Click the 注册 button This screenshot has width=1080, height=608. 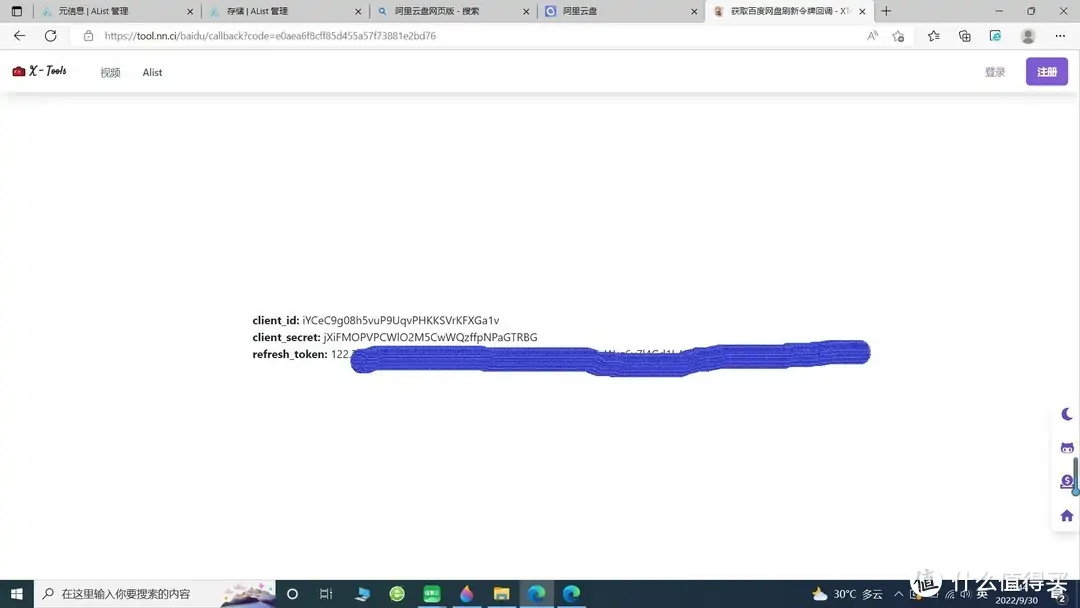[1046, 71]
